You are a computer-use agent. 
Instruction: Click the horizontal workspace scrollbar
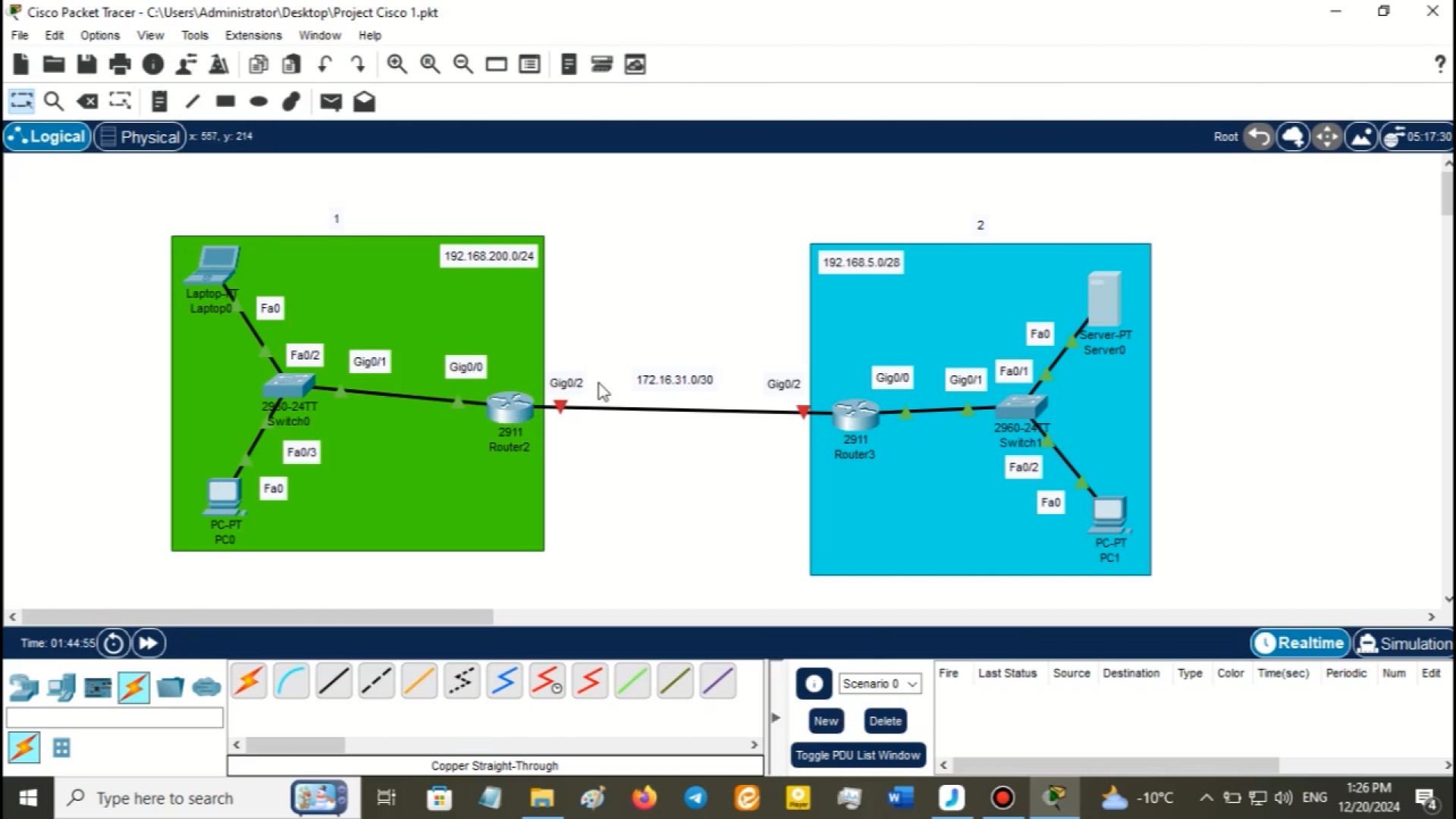tap(256, 617)
